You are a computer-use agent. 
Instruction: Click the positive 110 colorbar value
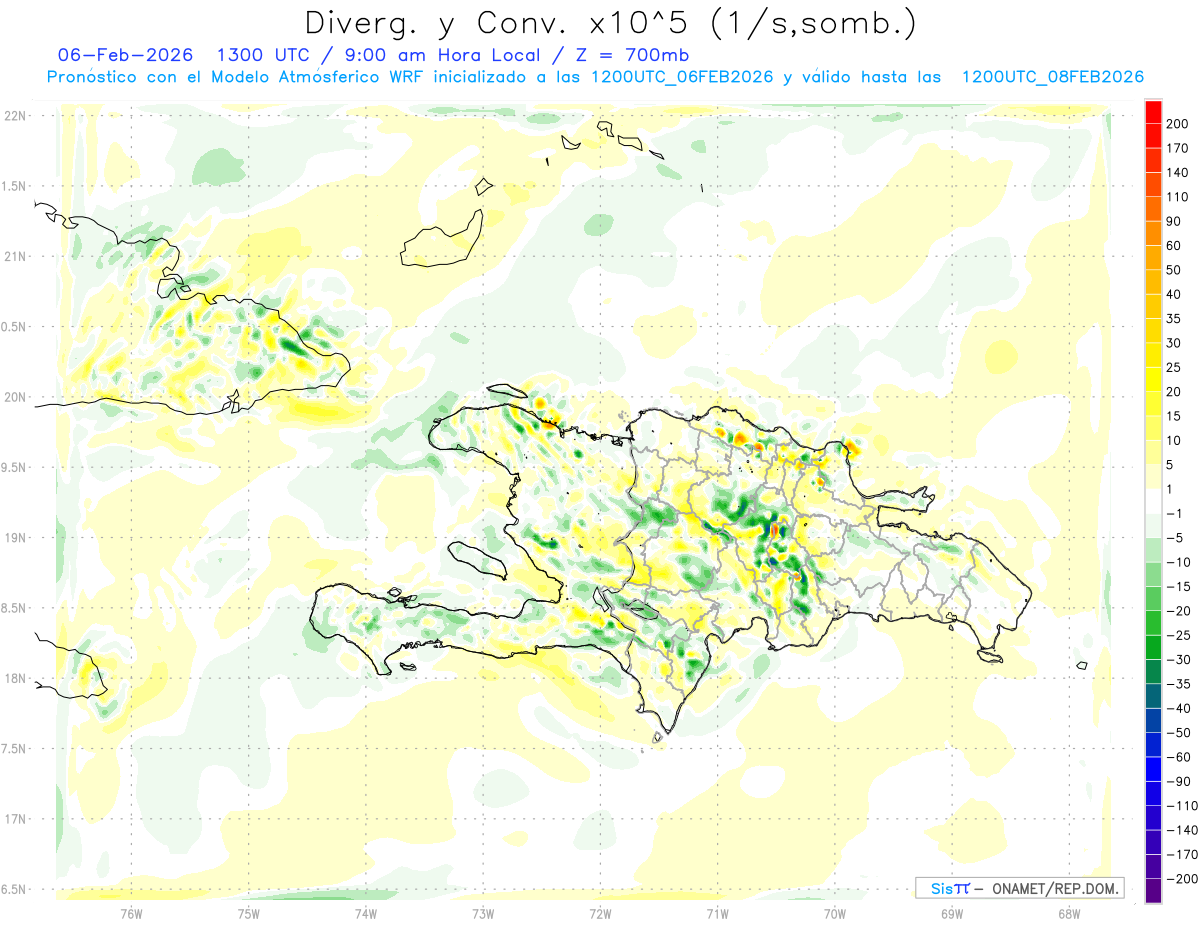[1177, 197]
